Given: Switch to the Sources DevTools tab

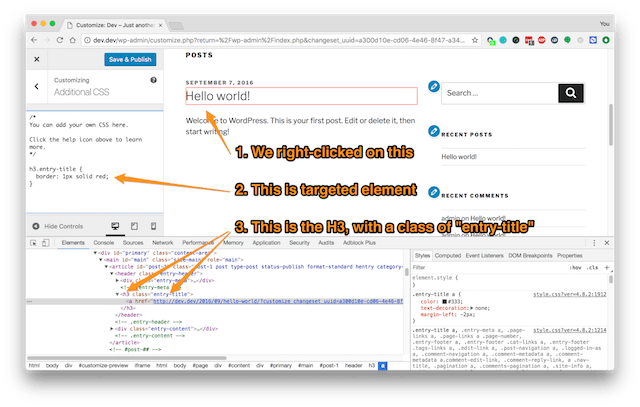Looking at the screenshot, I should [x=133, y=242].
